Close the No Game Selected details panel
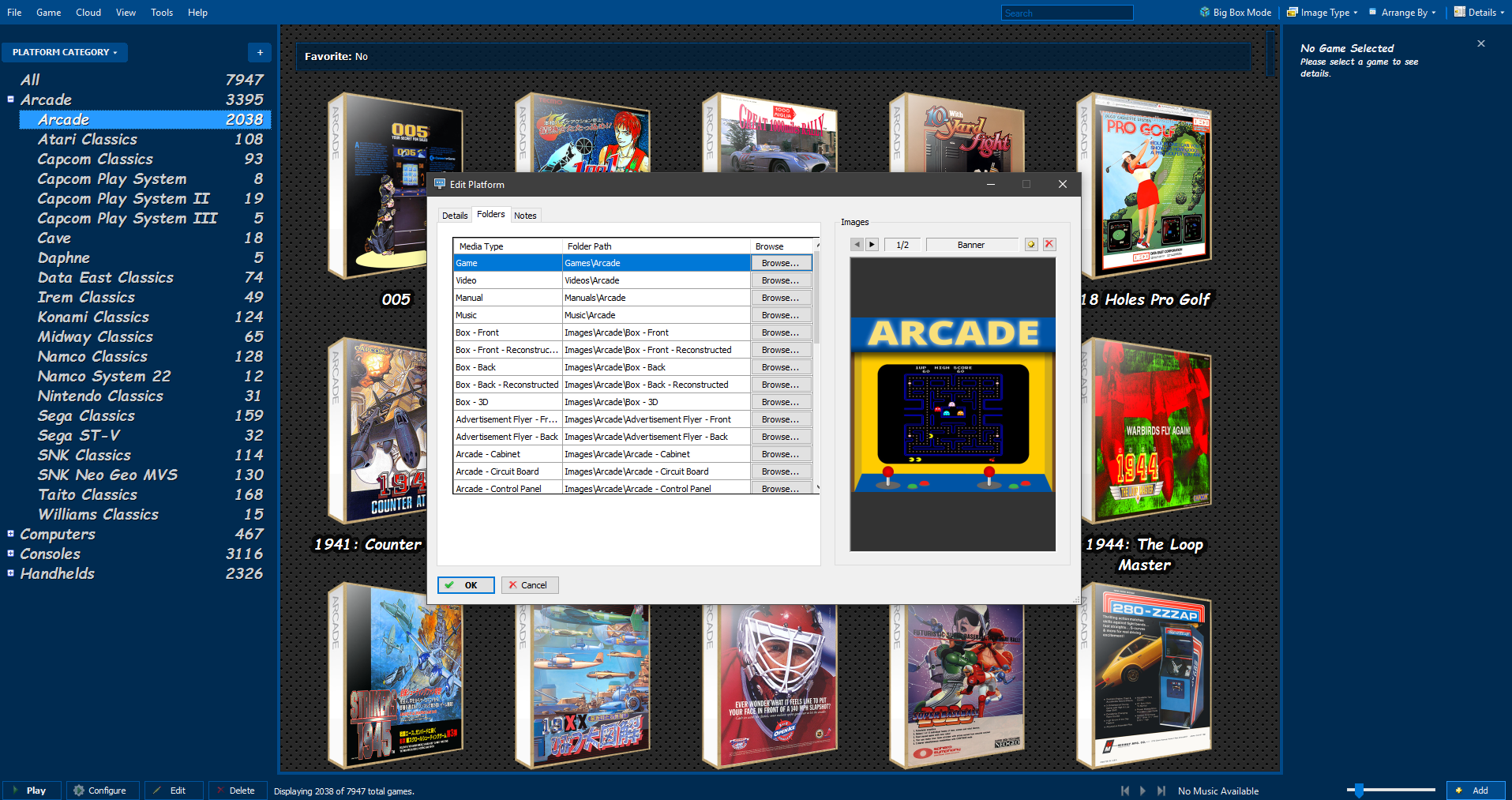 point(1481,43)
